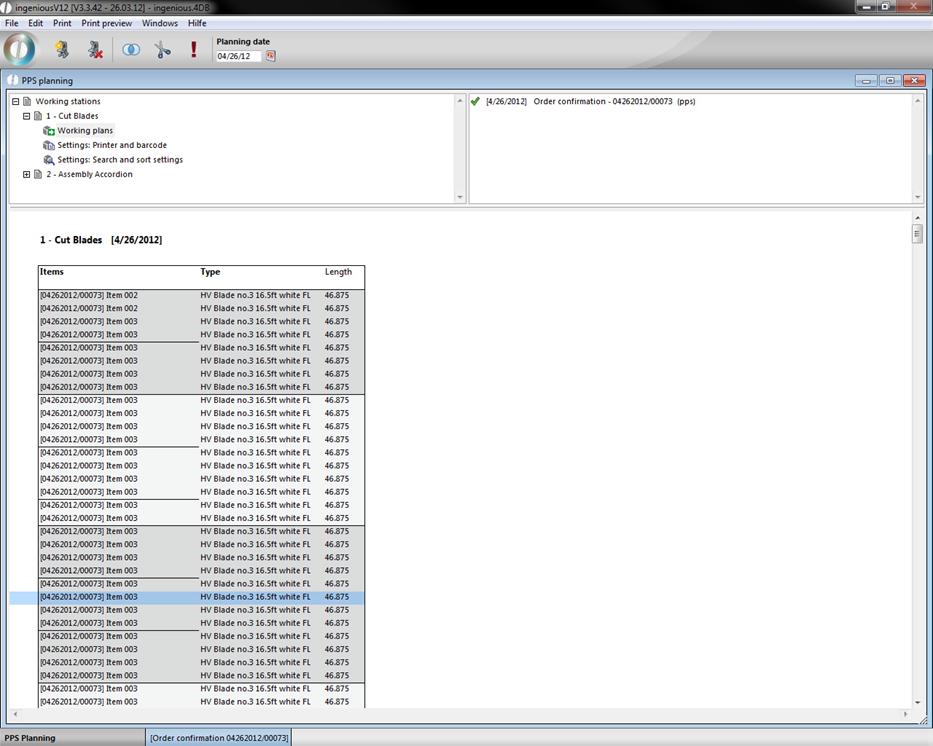Open Settings: Search and sort settings
The image size is (933, 746).
119,159
